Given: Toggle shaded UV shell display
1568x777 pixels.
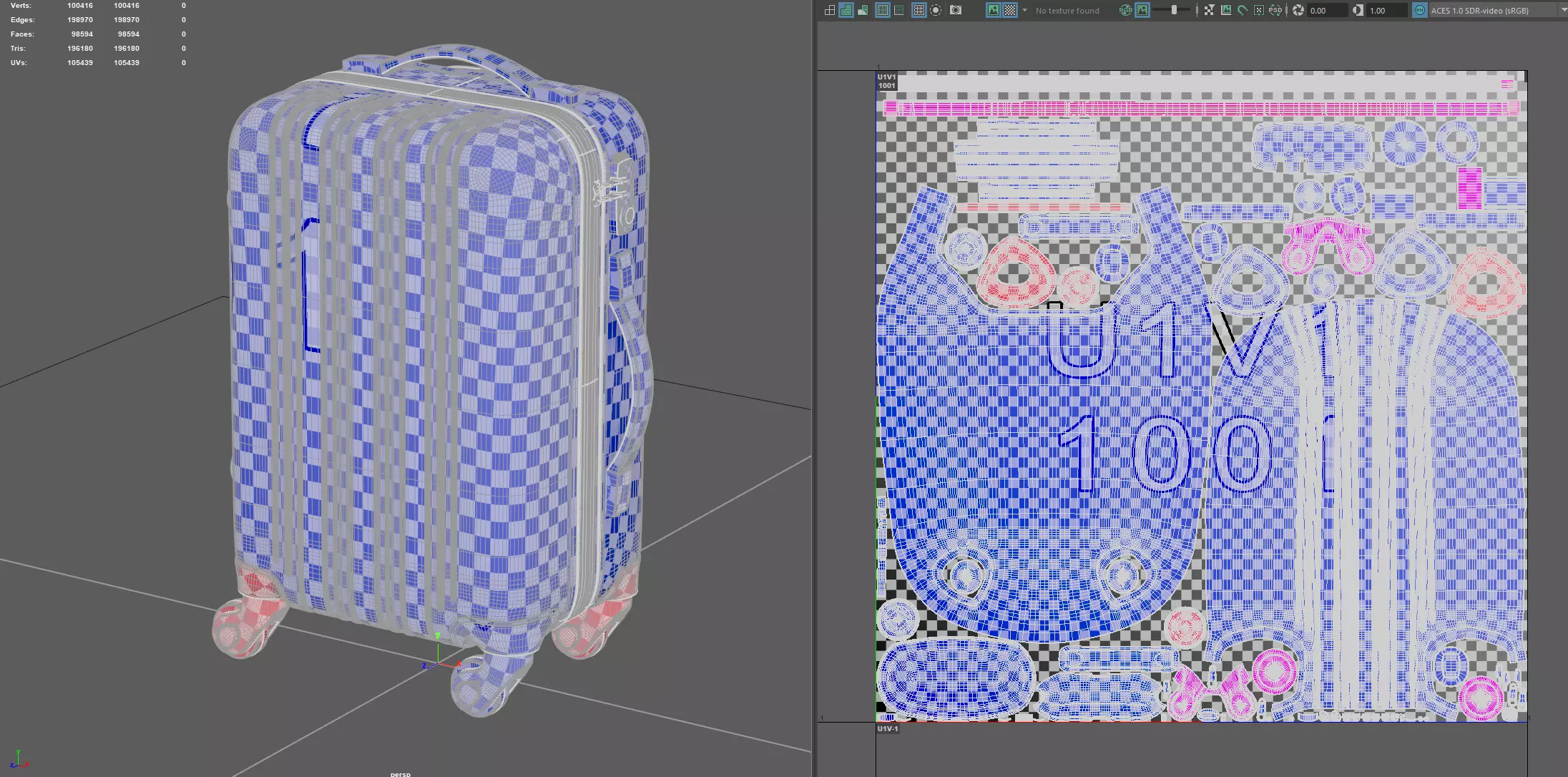Looking at the screenshot, I should pyautogui.click(x=846, y=10).
